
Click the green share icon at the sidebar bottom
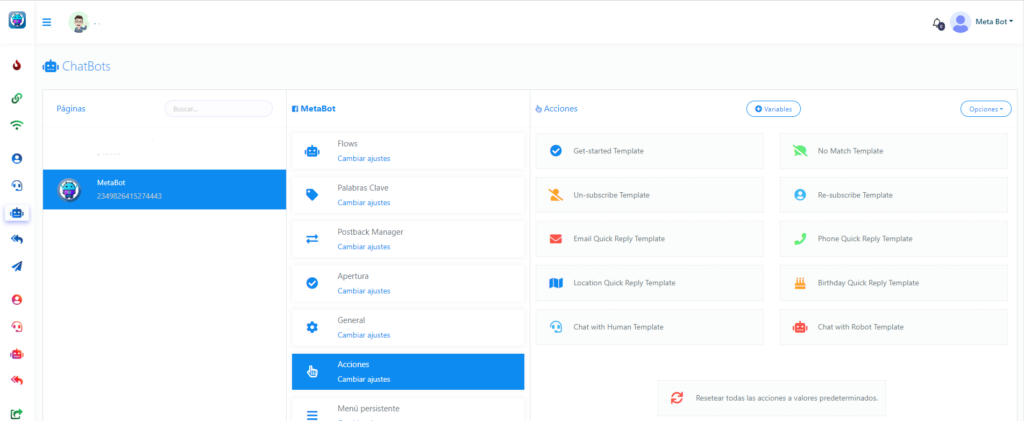[17, 413]
